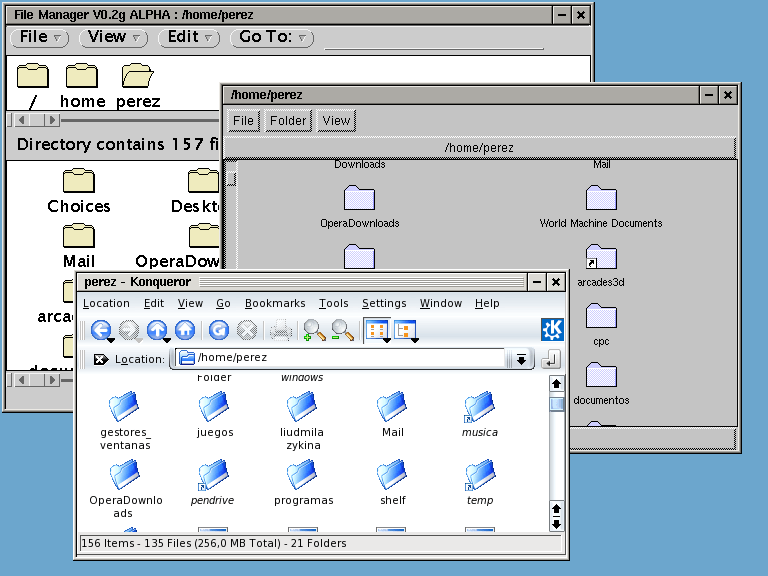Click the perez open folder icon
768x576 pixels.
point(138,85)
